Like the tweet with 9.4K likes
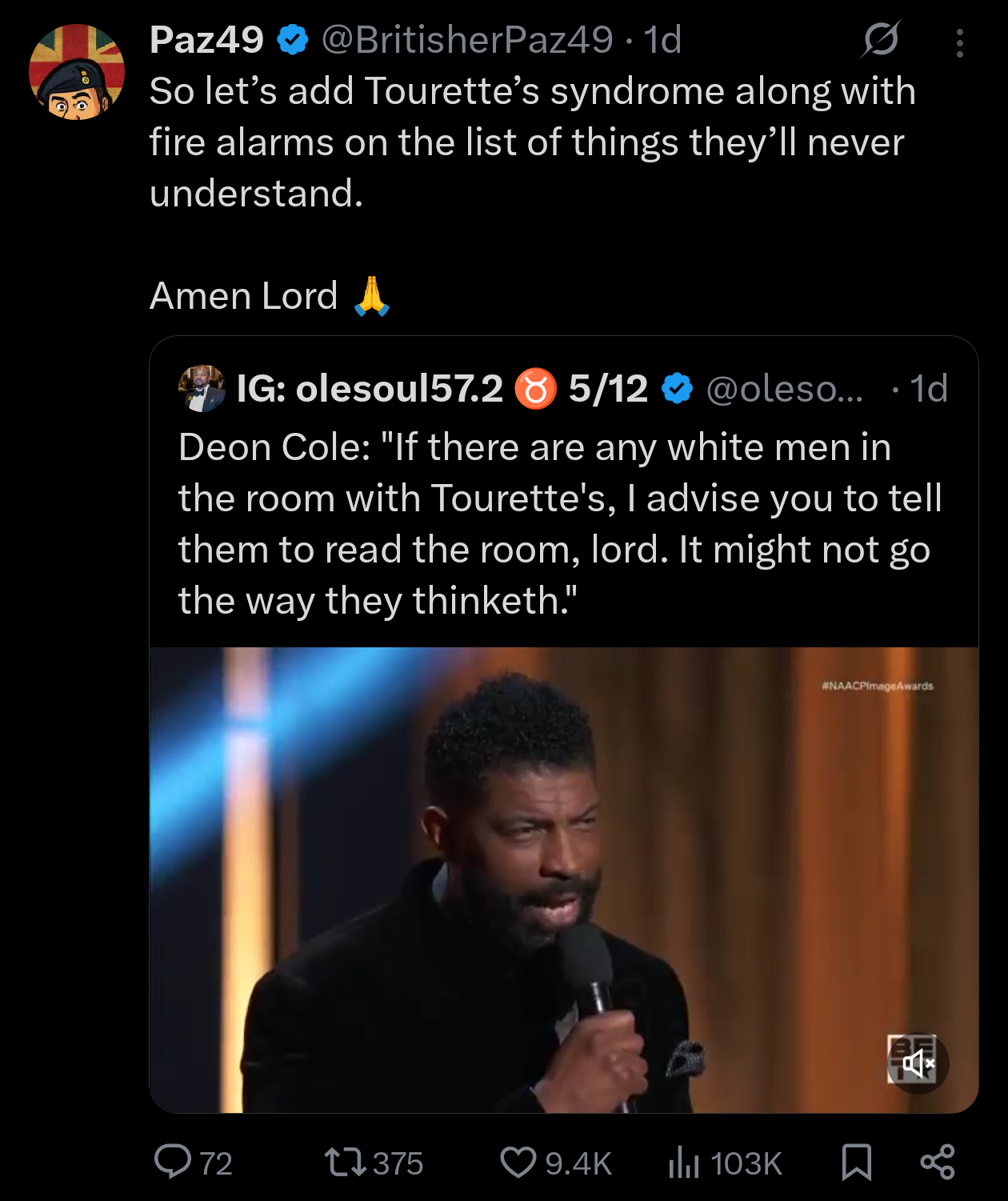This screenshot has height=1201, width=1008. (x=518, y=1162)
